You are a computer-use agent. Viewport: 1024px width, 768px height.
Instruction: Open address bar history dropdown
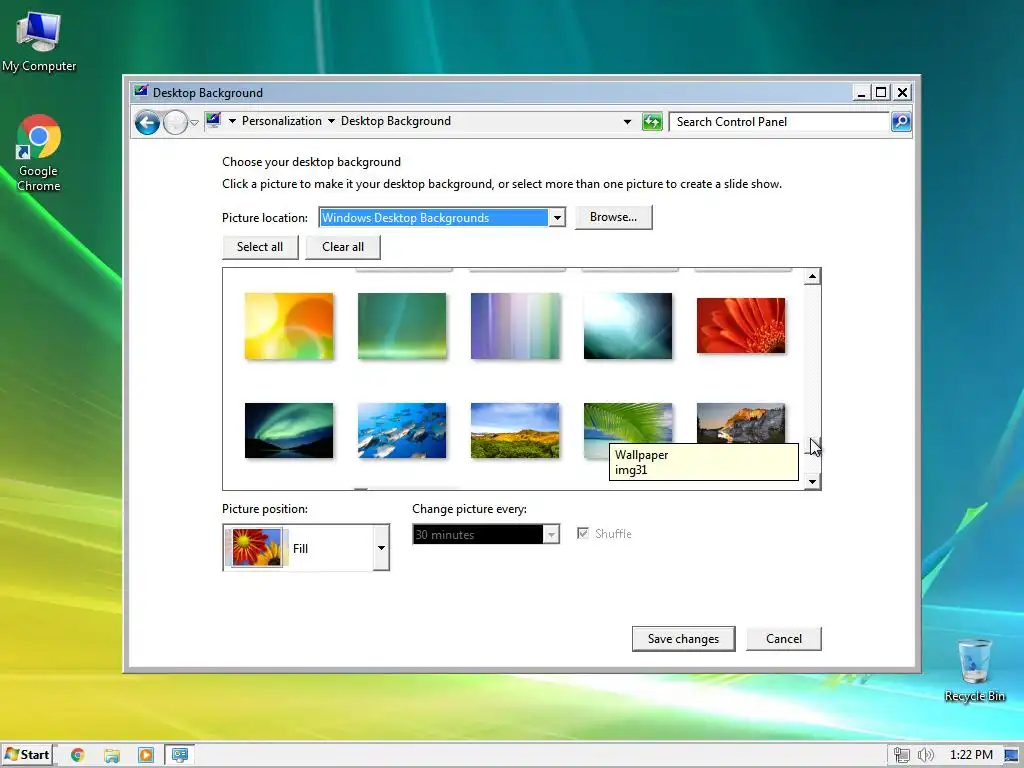(x=628, y=122)
